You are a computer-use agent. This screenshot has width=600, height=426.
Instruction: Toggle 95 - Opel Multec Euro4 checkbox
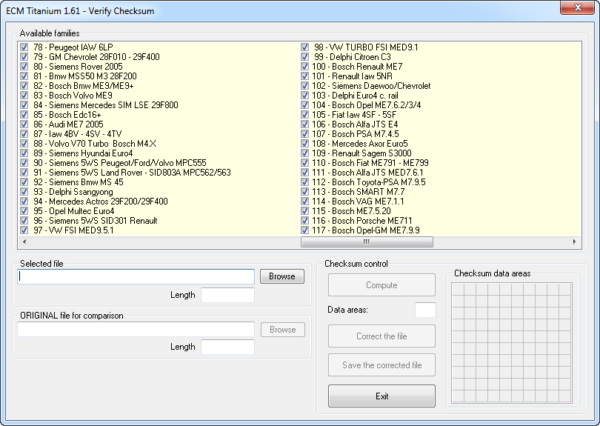pyautogui.click(x=24, y=211)
